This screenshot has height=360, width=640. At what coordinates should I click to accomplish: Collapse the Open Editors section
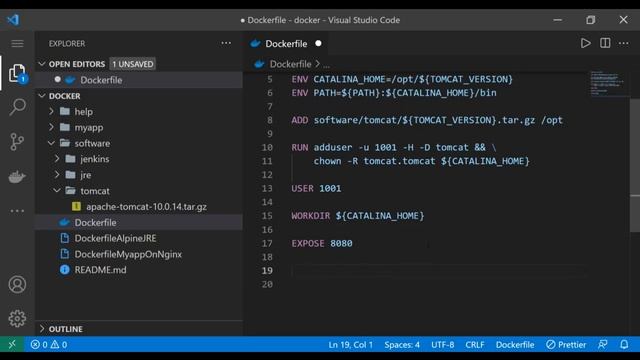[42, 64]
